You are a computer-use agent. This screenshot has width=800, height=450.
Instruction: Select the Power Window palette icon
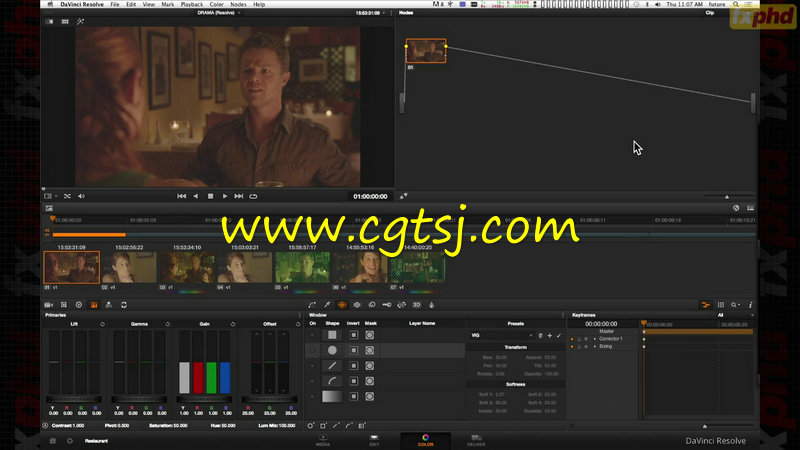coord(342,305)
